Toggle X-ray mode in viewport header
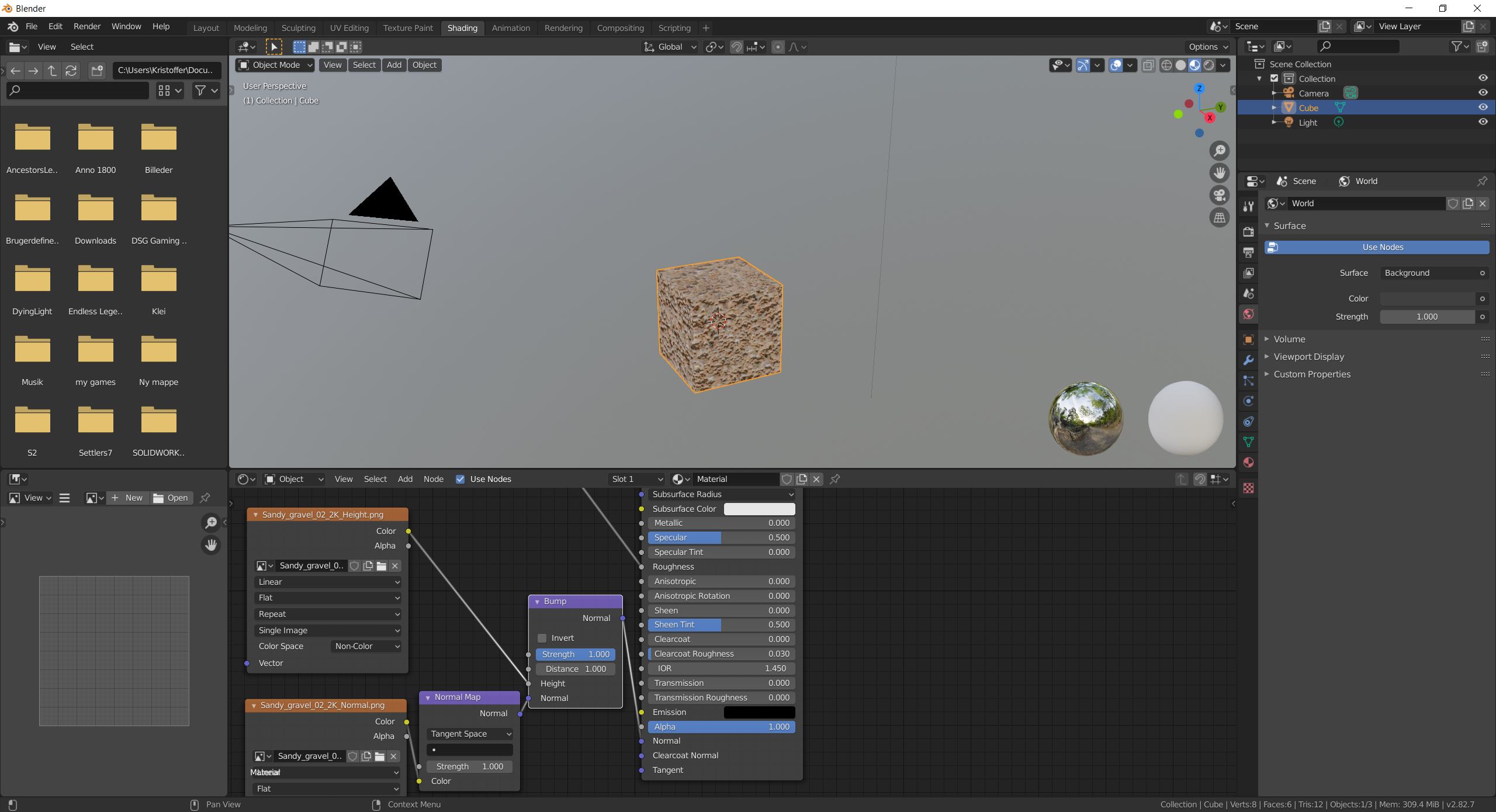This screenshot has height=812, width=1496. (x=1148, y=65)
